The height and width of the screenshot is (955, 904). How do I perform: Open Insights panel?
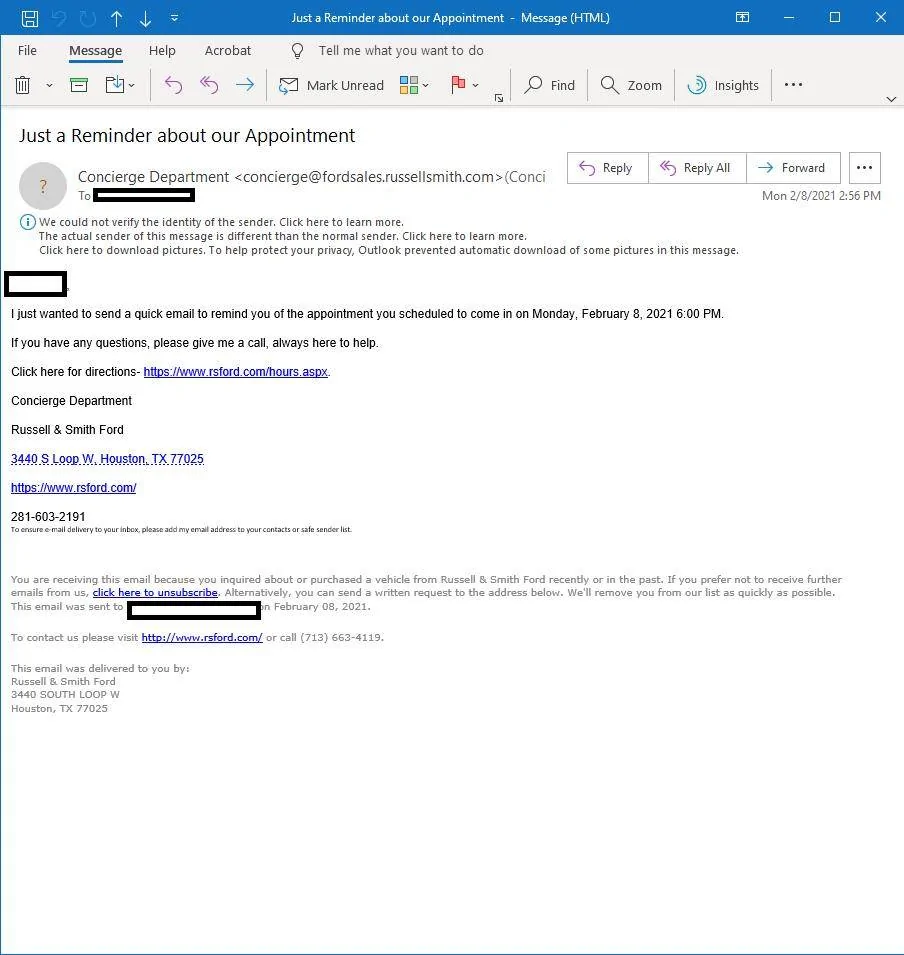(723, 85)
